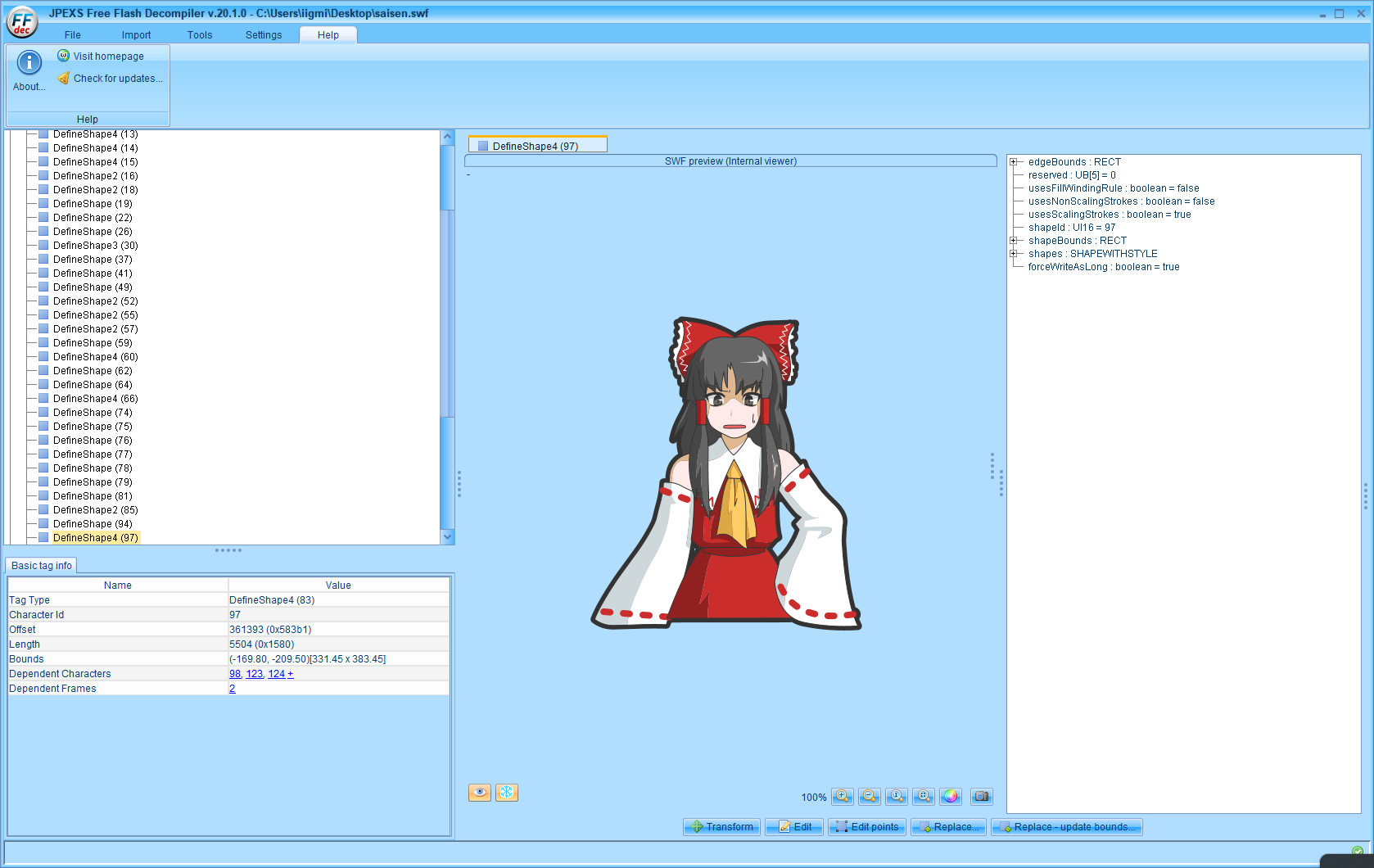Image resolution: width=1374 pixels, height=868 pixels.
Task: Open the Tools ribbon tab
Action: point(200,35)
